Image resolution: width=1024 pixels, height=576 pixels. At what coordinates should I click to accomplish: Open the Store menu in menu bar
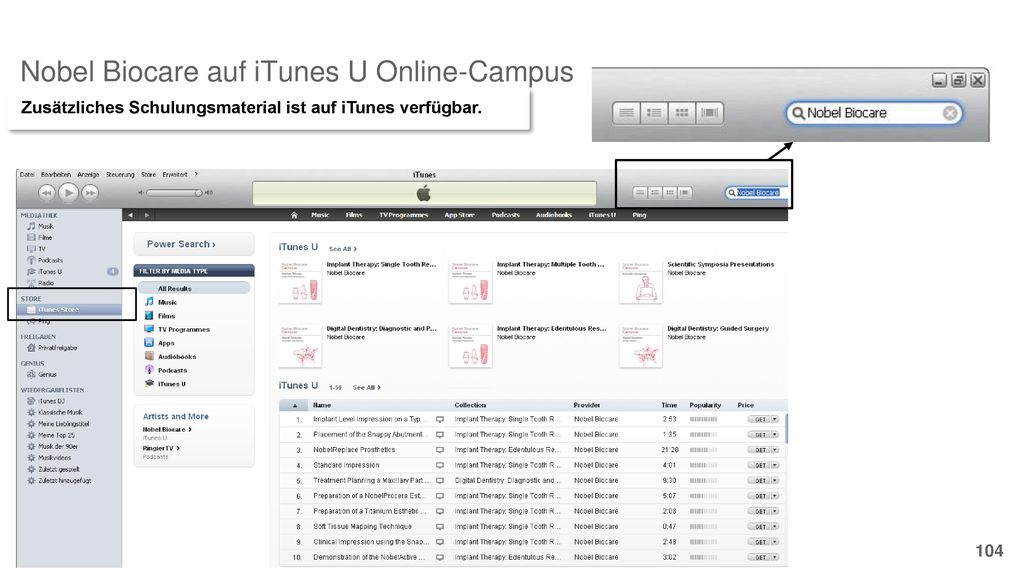click(x=149, y=175)
